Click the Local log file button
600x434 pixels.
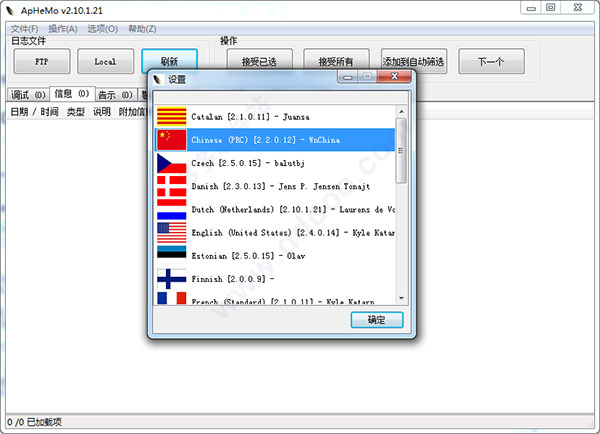pos(105,61)
